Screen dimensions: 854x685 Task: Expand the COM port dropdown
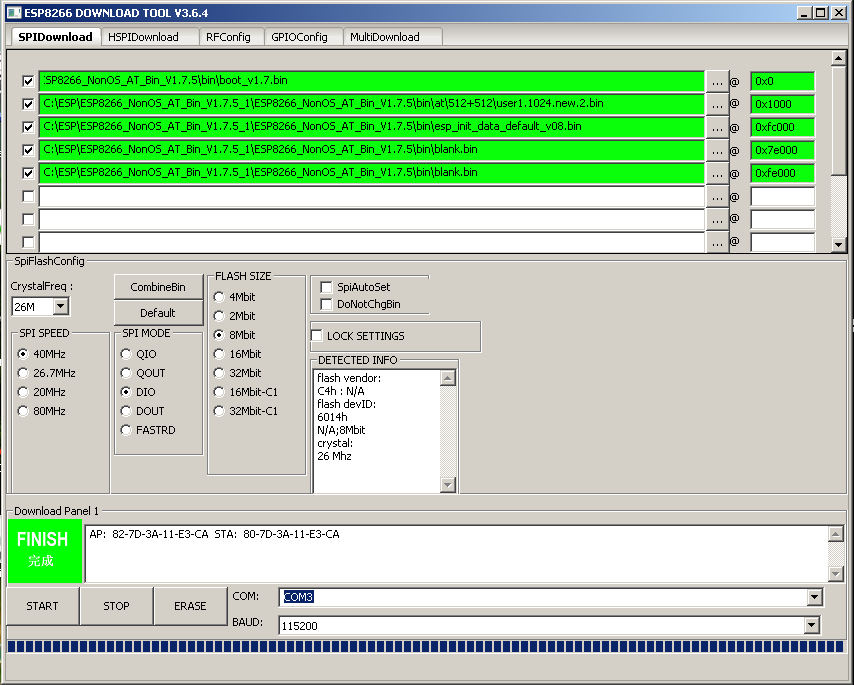(x=812, y=597)
